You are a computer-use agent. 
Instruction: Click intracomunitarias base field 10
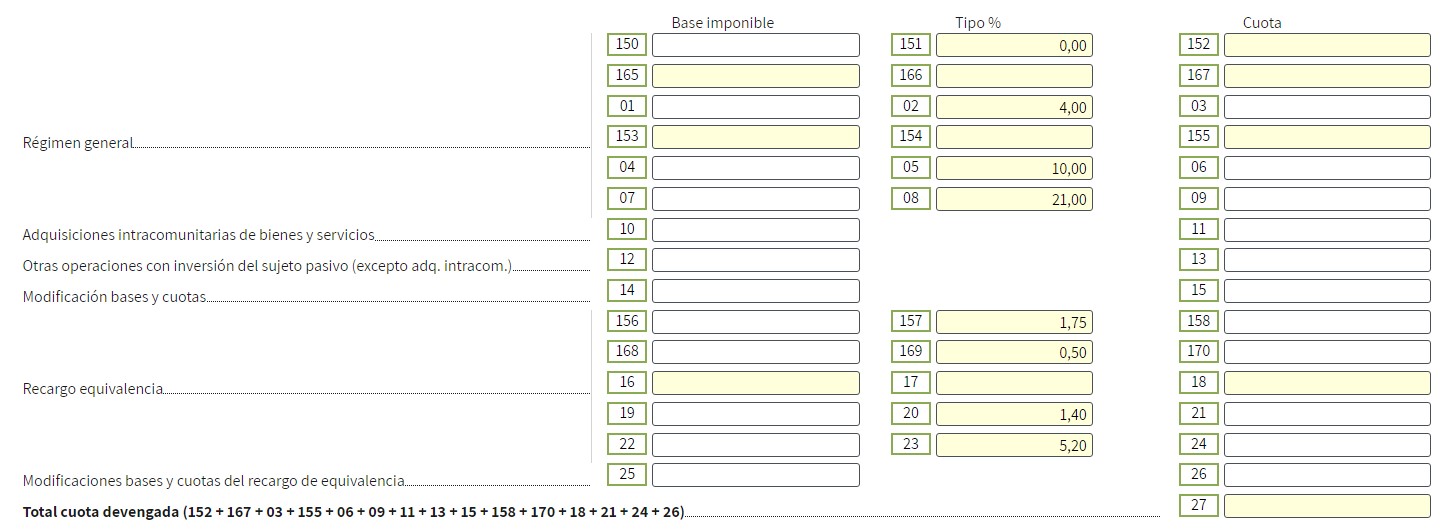(x=755, y=230)
